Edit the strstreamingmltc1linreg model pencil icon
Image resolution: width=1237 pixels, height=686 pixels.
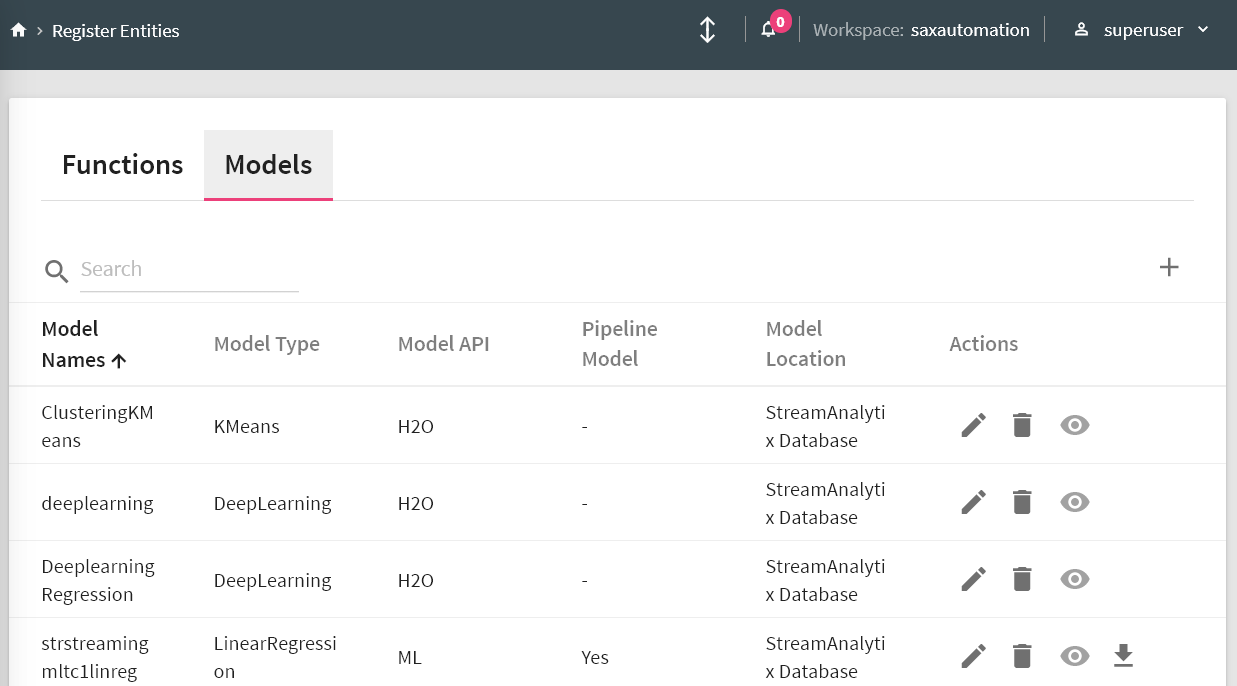(x=973, y=656)
